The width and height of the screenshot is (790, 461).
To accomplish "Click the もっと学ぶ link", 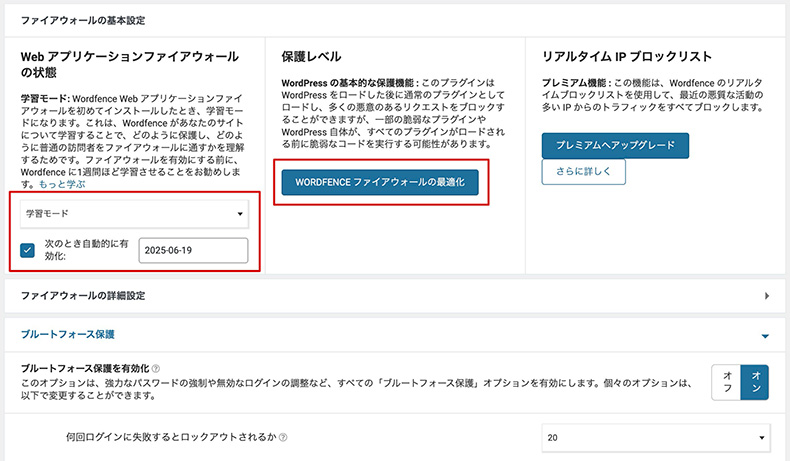I will coord(62,184).
